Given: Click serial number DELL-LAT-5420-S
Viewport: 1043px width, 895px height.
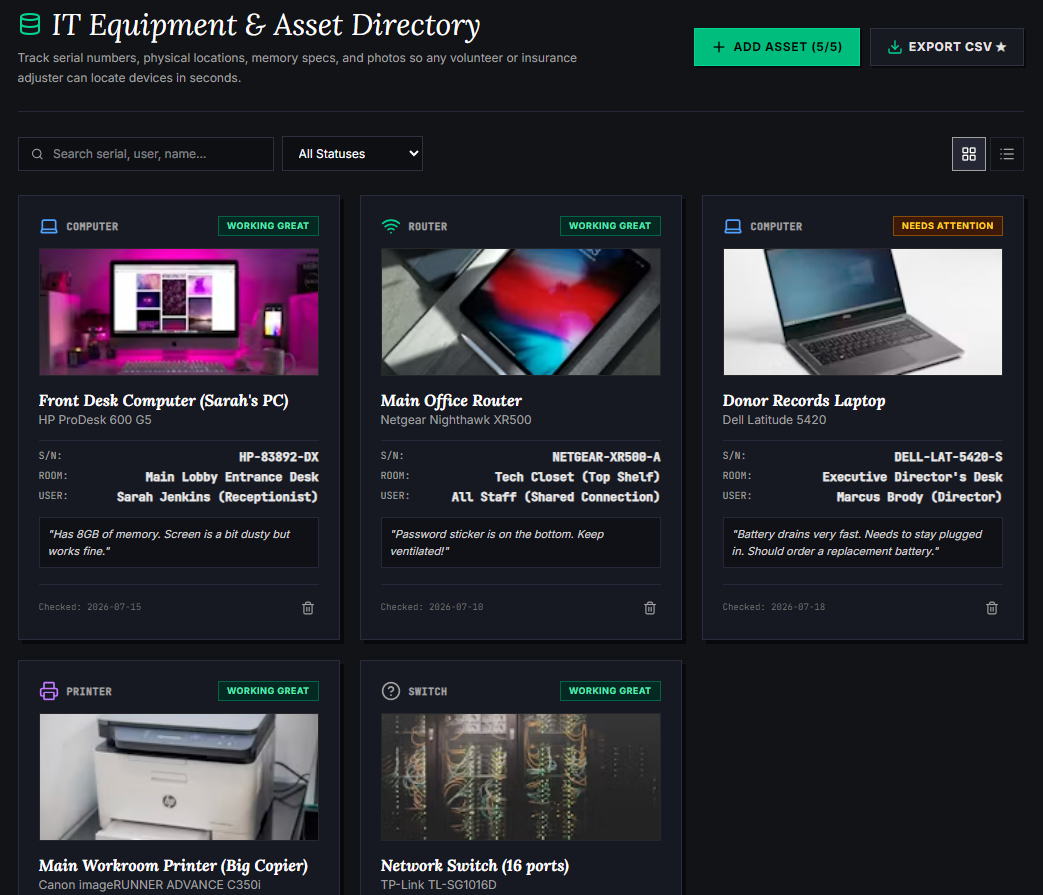Looking at the screenshot, I should (x=948, y=457).
